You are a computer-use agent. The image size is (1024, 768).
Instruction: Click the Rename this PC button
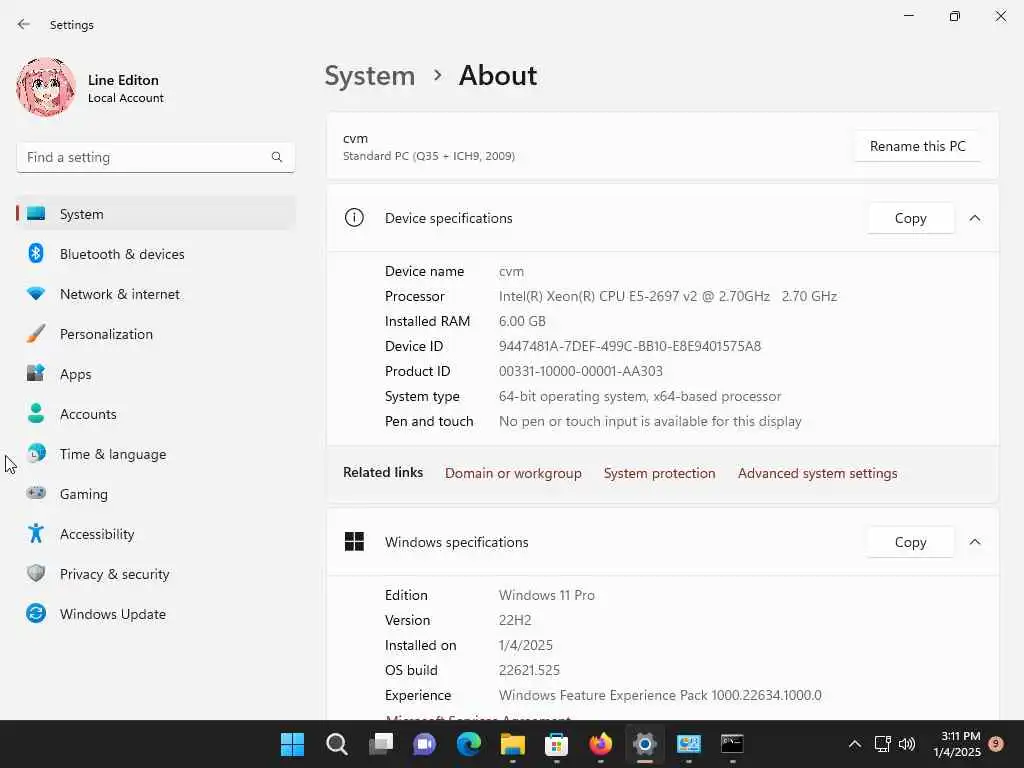pos(918,146)
